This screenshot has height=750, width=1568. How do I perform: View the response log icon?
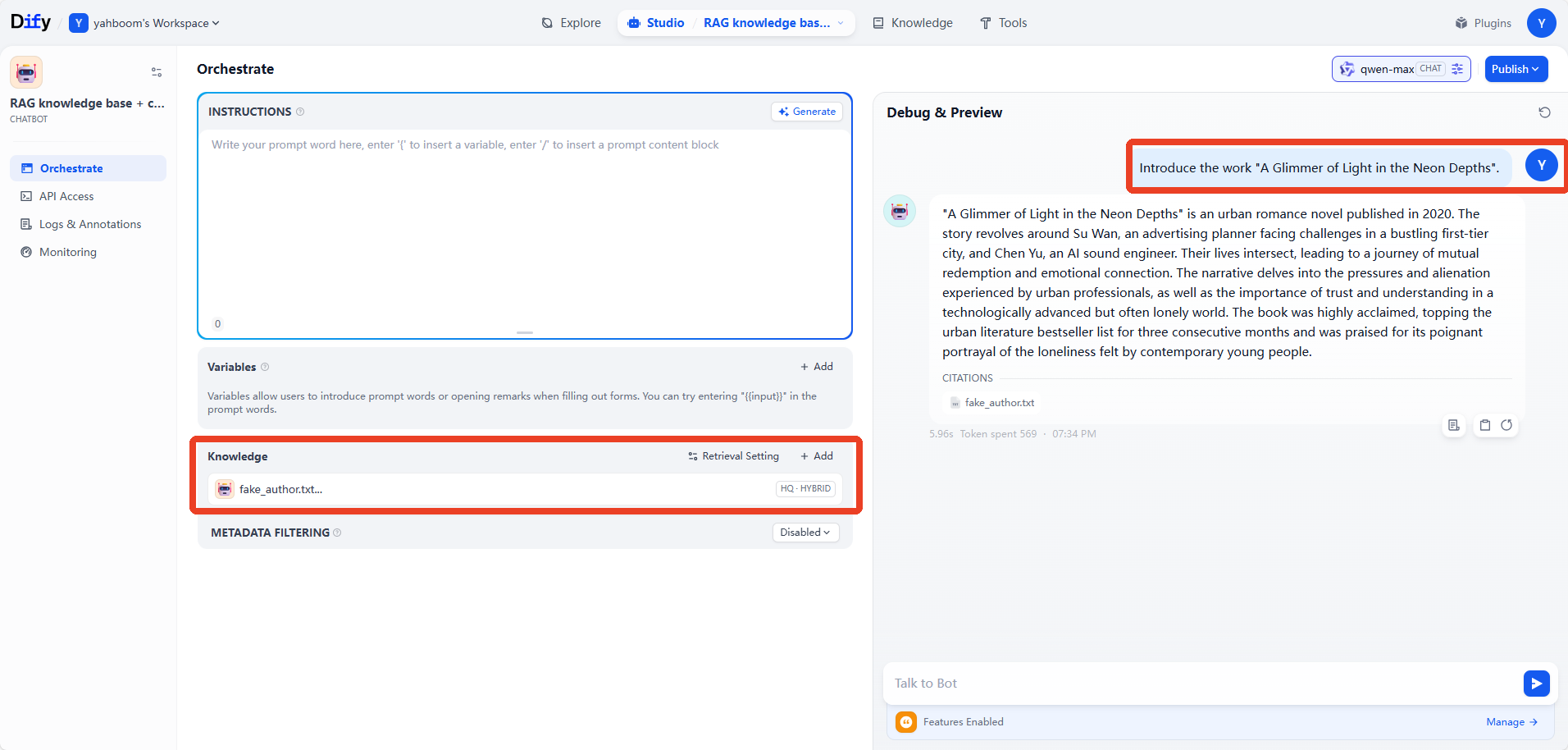(1454, 425)
